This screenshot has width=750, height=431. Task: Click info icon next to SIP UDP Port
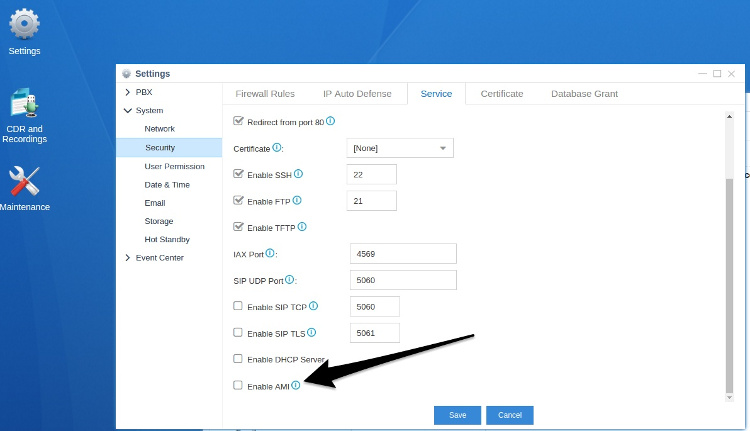pyautogui.click(x=289, y=279)
